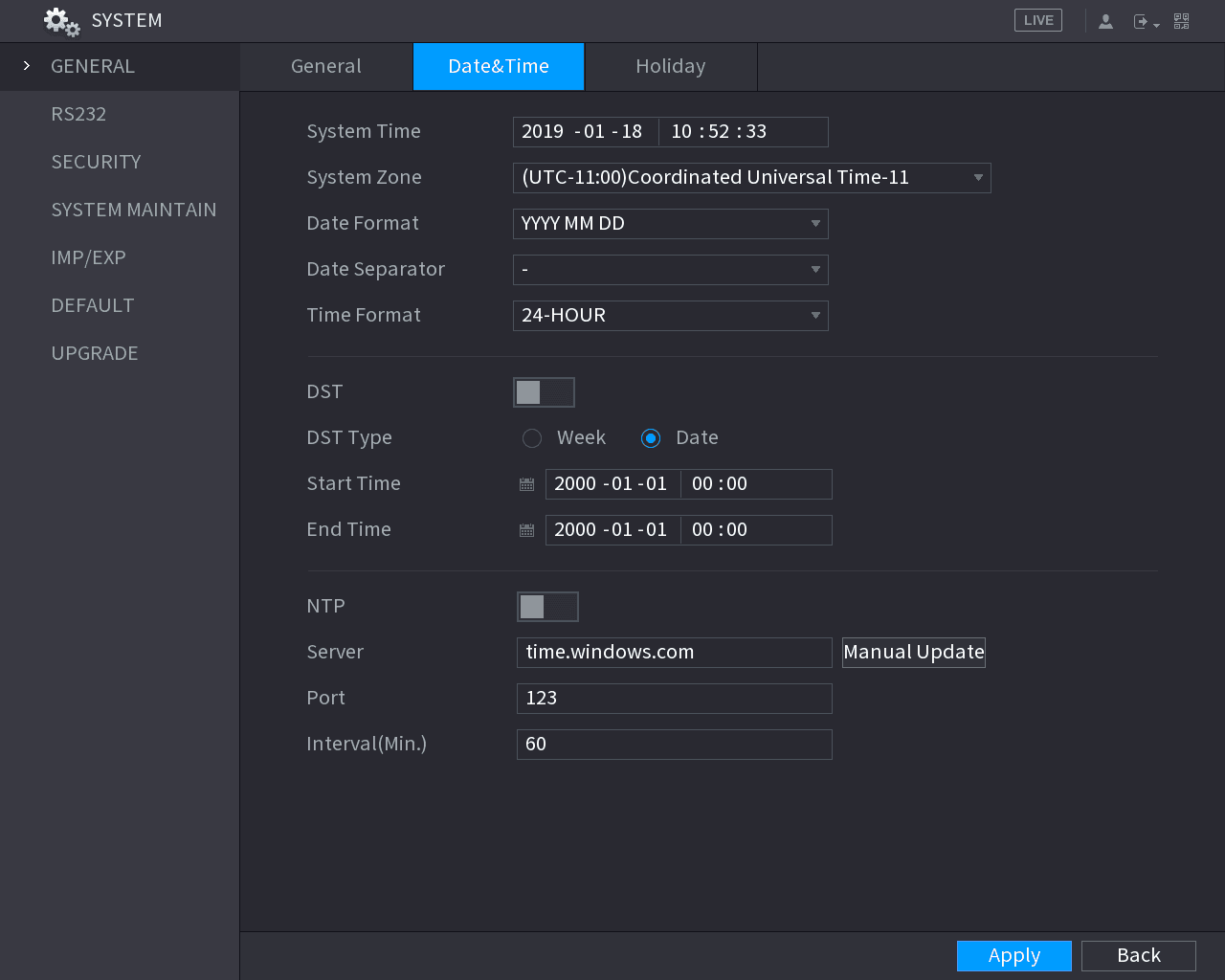
Task: Open GENERAL in the sidebar
Action: tap(120, 67)
